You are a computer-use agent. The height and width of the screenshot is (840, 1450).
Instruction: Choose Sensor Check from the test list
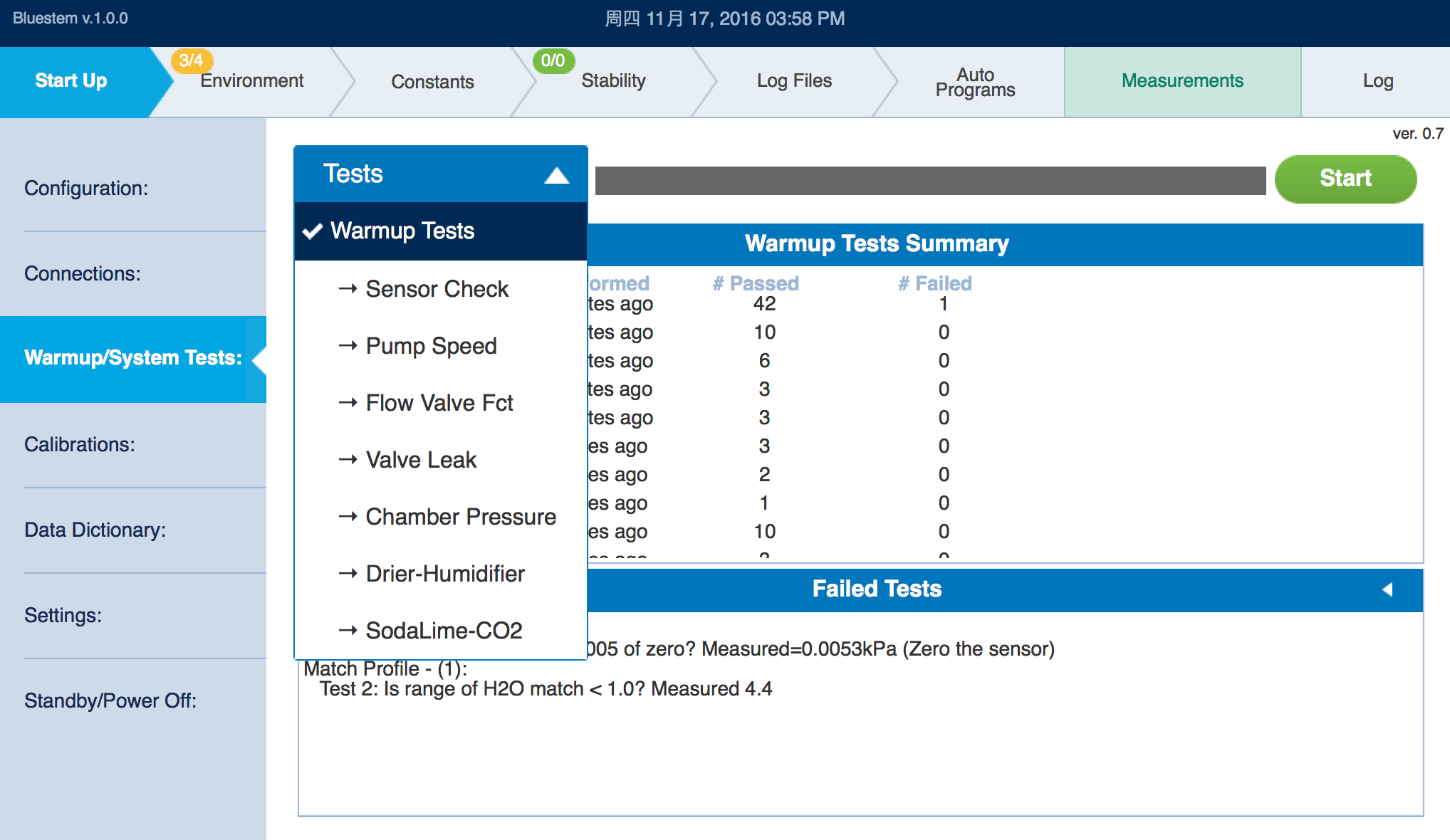pos(437,289)
